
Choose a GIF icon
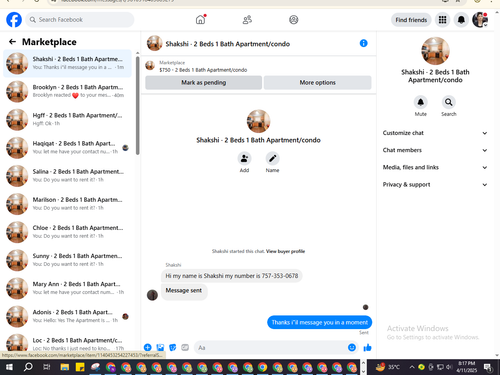pyautogui.click(x=185, y=347)
